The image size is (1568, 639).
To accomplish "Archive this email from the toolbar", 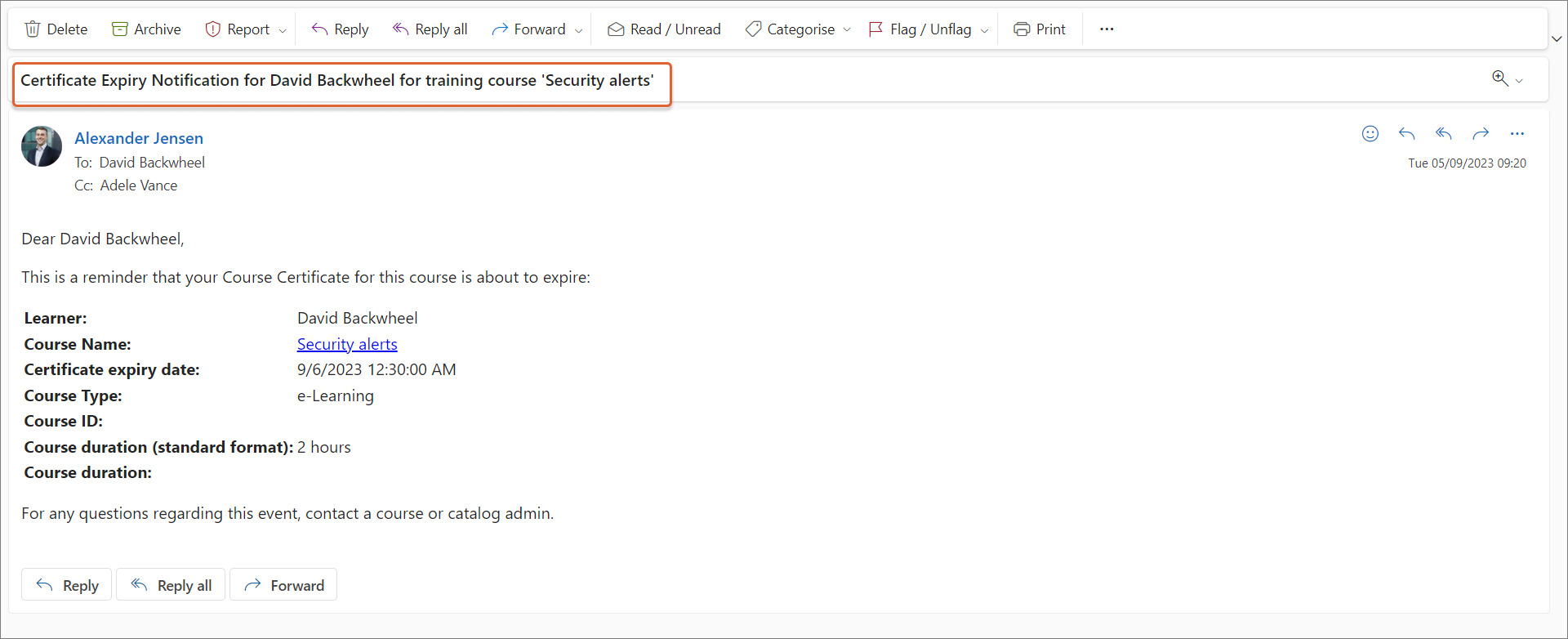I will (x=146, y=29).
